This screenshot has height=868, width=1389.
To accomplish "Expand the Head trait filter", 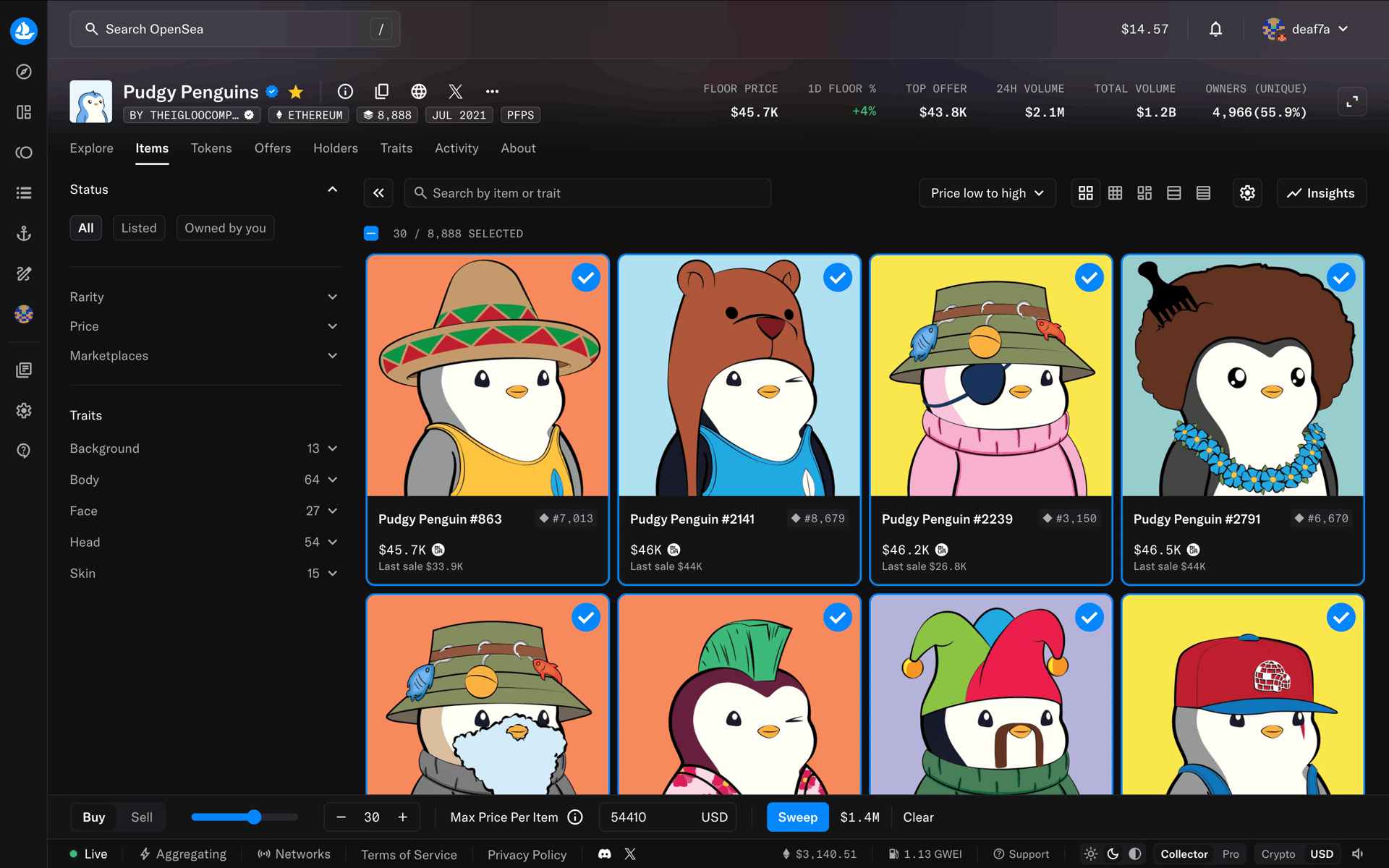I will [x=205, y=542].
